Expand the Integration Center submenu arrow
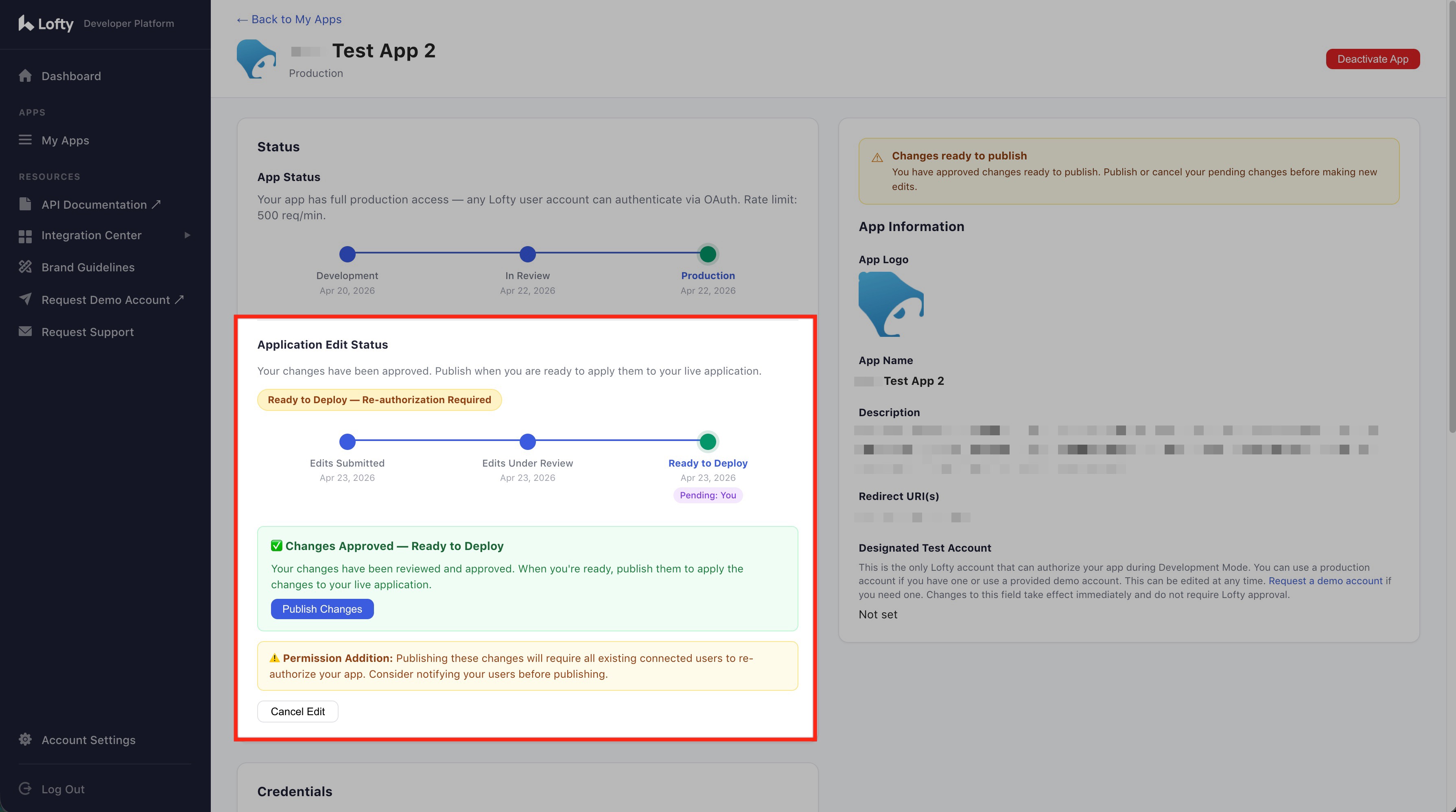 187,235
